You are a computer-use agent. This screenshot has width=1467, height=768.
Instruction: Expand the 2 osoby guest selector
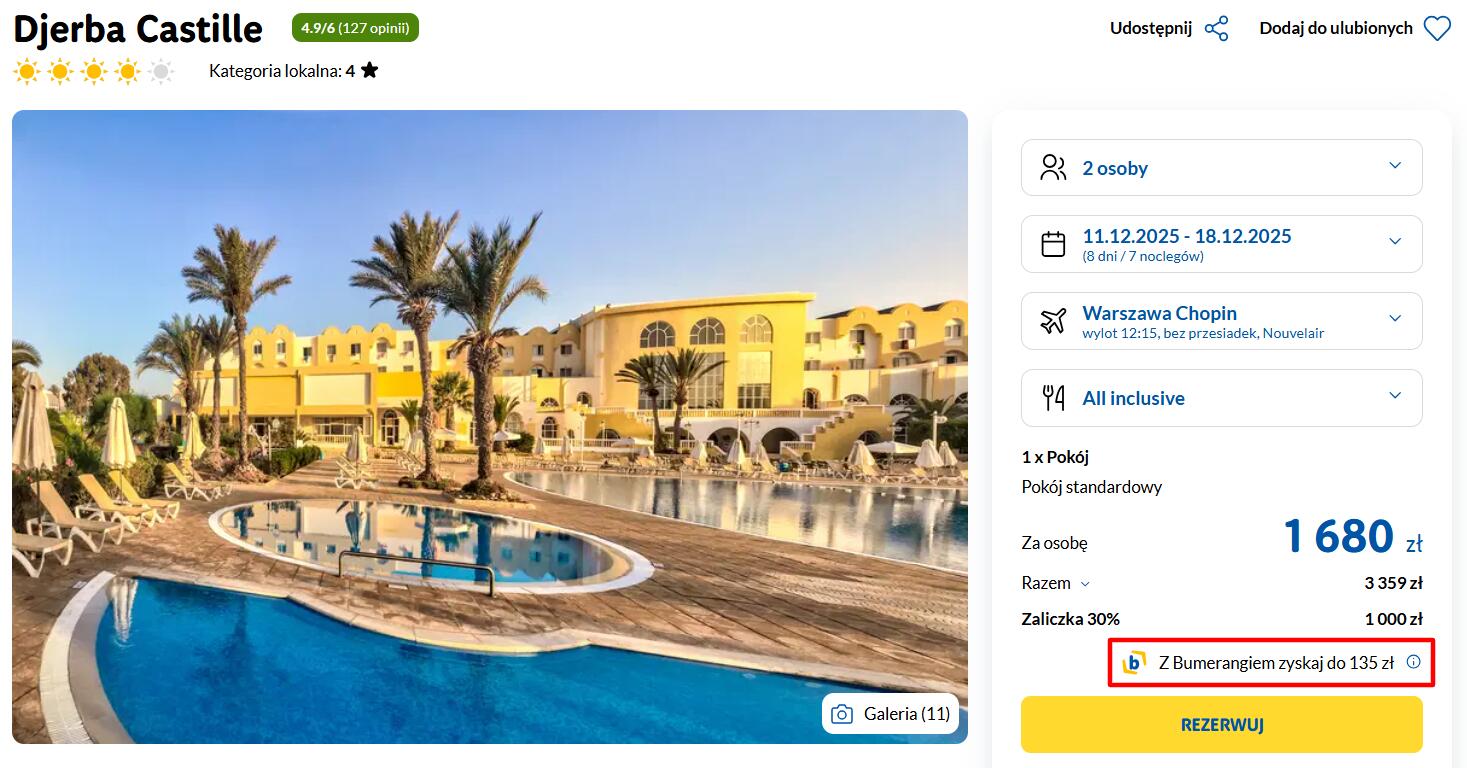tap(1221, 167)
